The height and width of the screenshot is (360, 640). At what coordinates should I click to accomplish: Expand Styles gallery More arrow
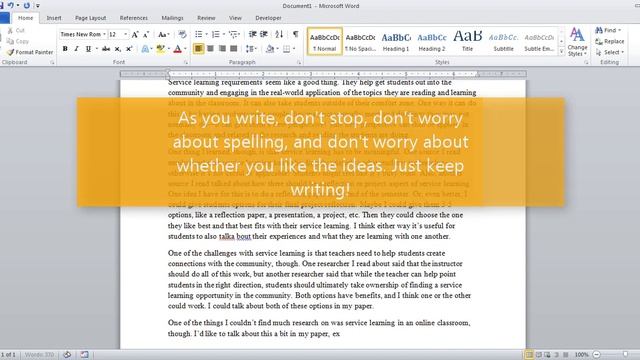coord(562,52)
